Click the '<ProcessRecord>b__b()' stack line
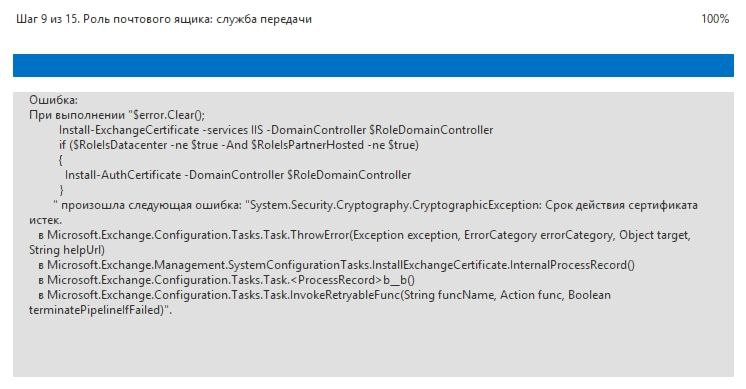Image resolution: width=746 pixels, height=389 pixels. tap(226, 280)
